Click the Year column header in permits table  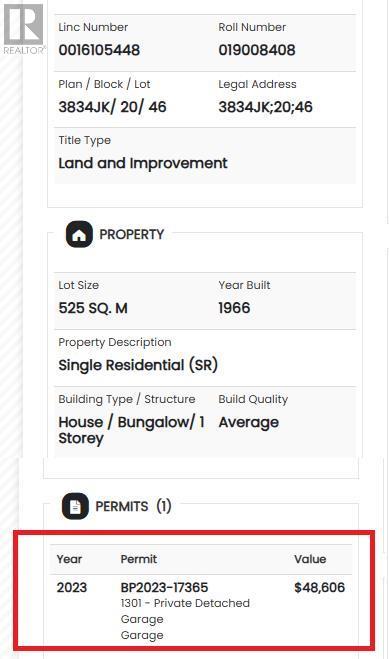[x=69, y=559]
